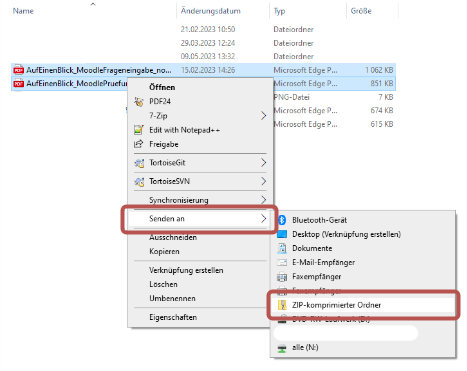Select file AufEinenBlick_MoodlePruefu...

[77, 83]
